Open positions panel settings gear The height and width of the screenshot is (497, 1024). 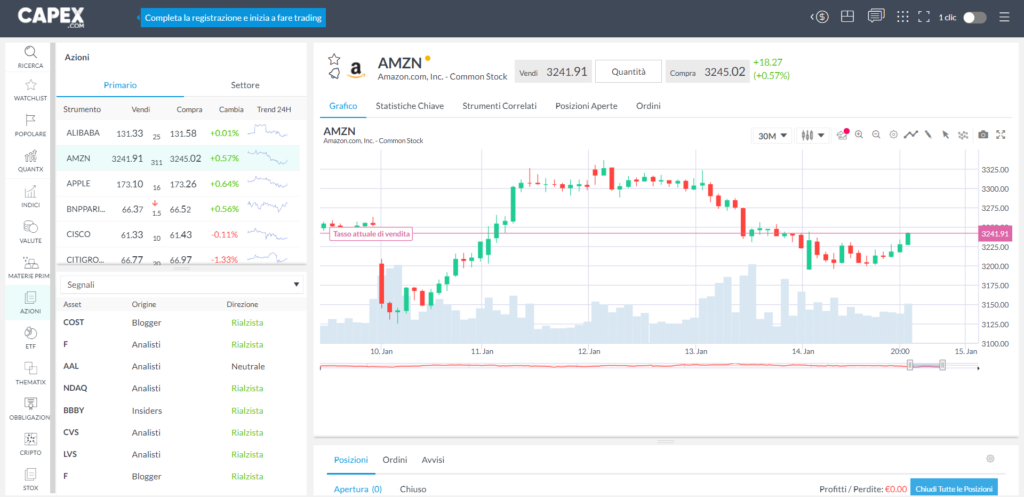(990, 458)
